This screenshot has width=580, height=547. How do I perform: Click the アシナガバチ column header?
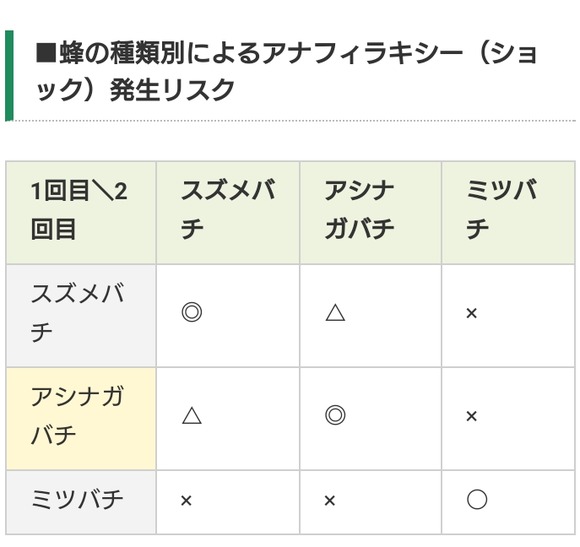pyautogui.click(x=370, y=213)
